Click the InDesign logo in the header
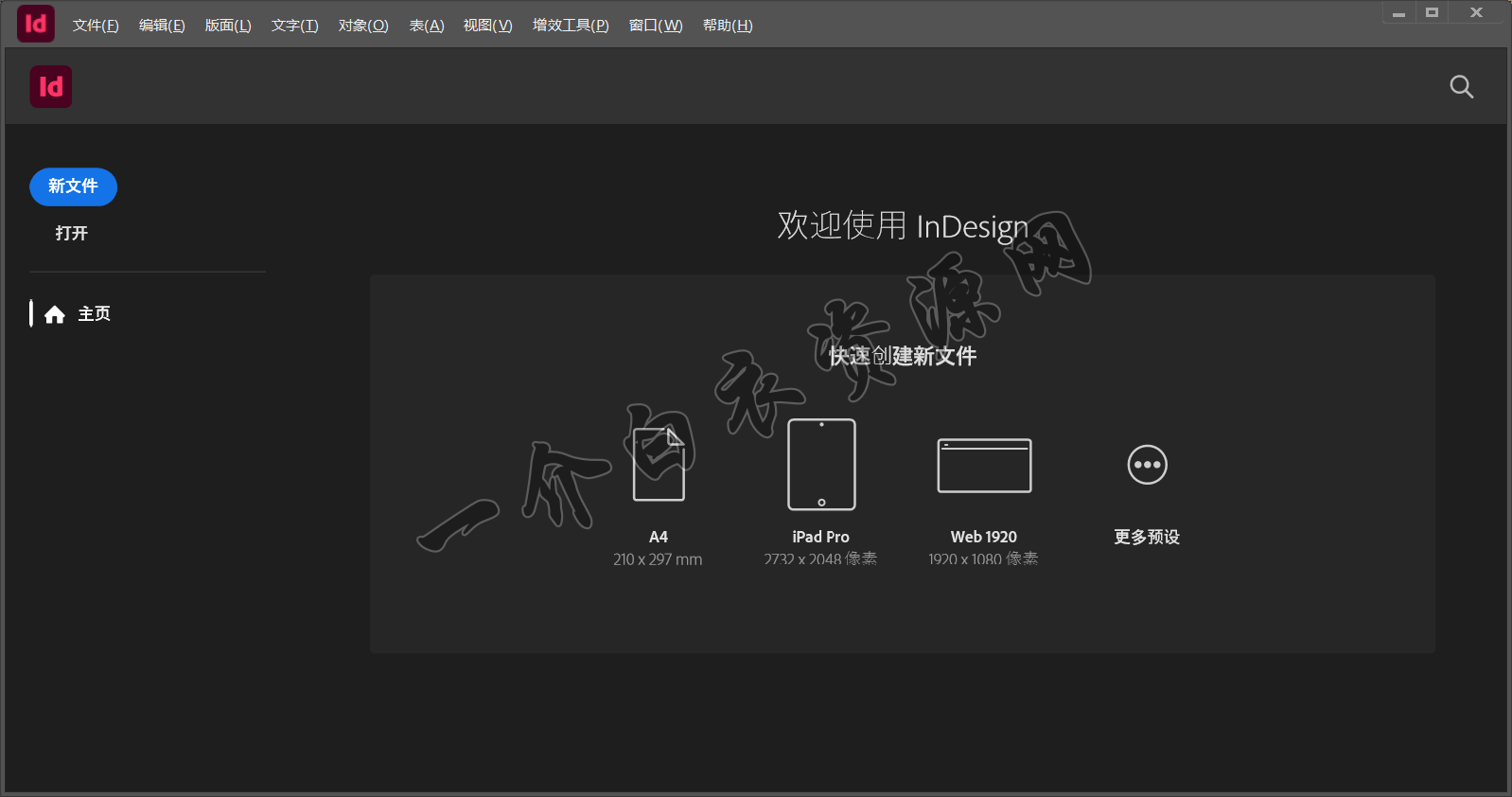The width and height of the screenshot is (1512, 797). [51, 87]
